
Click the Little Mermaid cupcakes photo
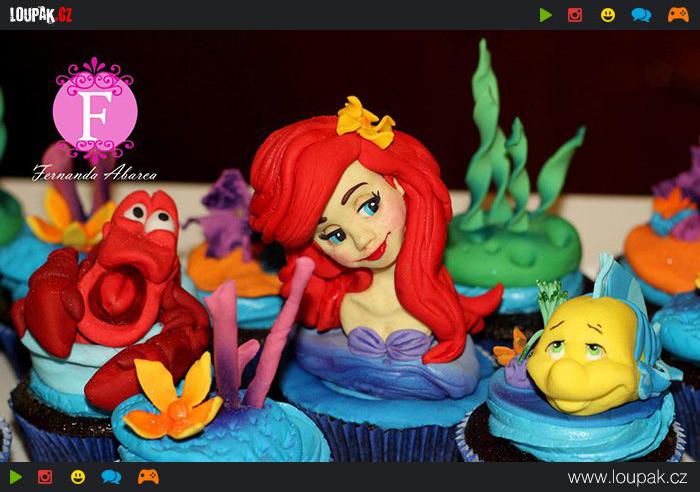tap(350, 246)
